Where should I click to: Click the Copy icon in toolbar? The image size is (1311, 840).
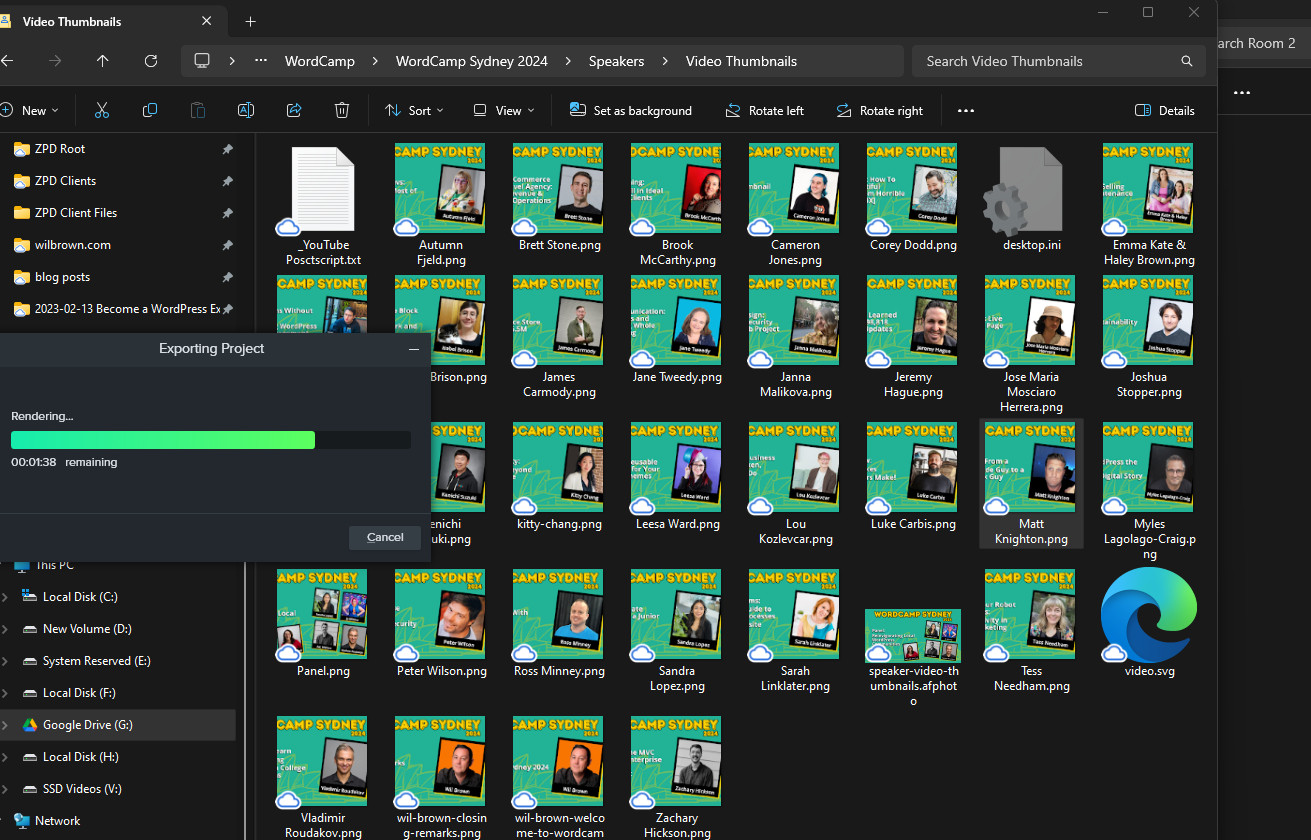click(150, 110)
